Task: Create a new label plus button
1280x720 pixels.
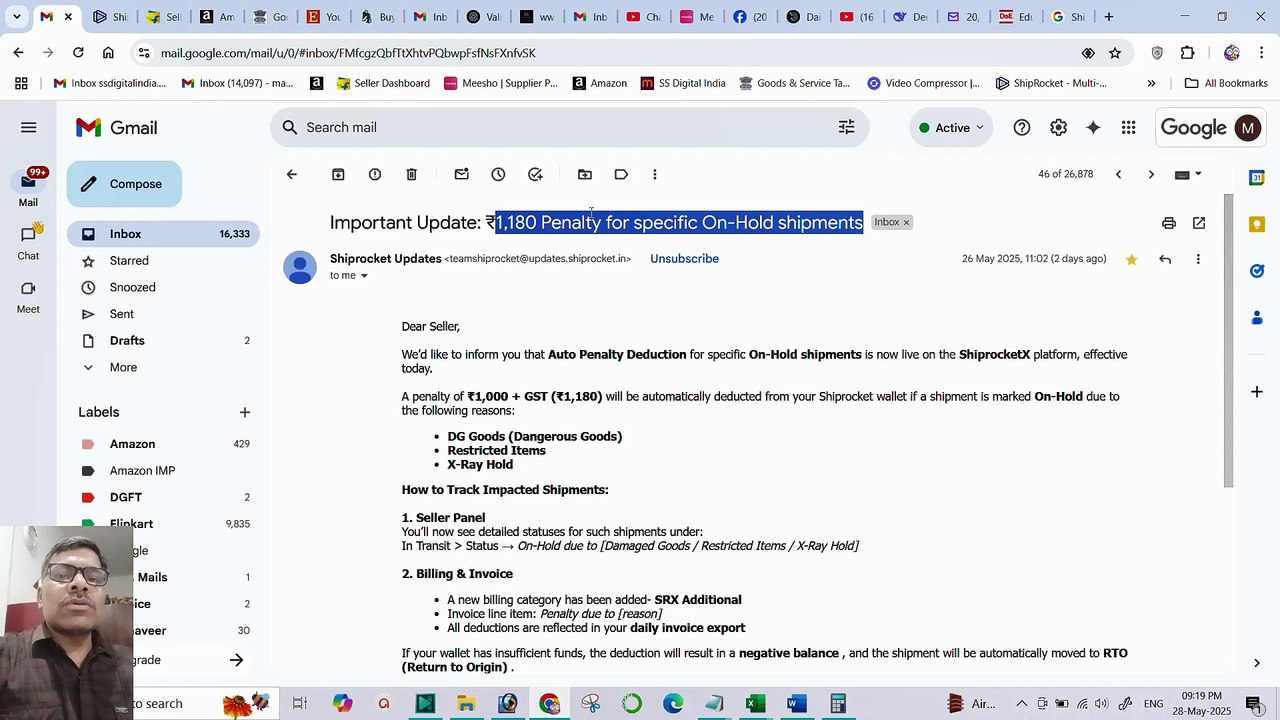Action: pyautogui.click(x=245, y=412)
